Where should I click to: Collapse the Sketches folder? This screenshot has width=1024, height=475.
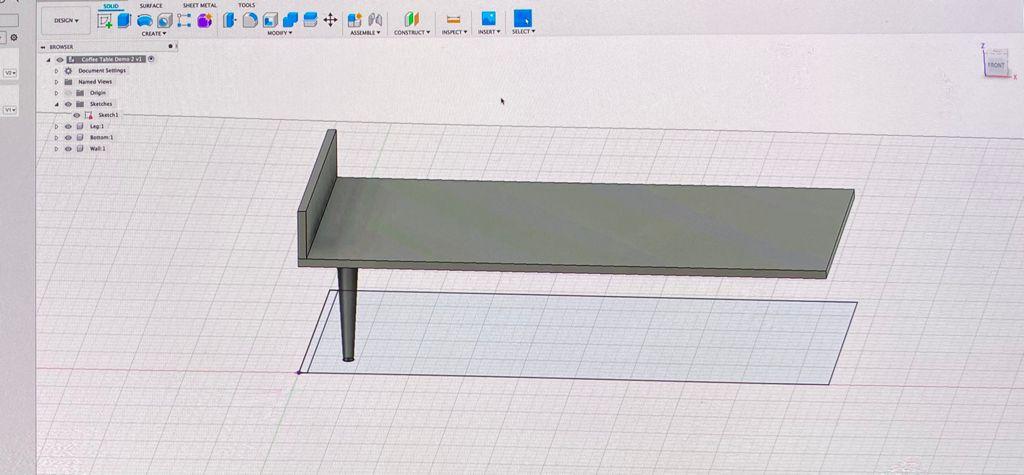click(x=56, y=104)
